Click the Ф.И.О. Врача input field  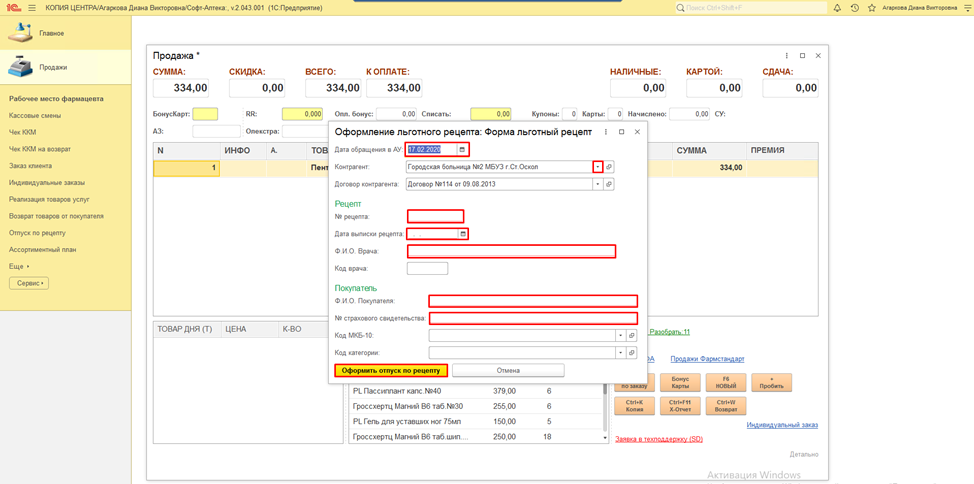[511, 251]
